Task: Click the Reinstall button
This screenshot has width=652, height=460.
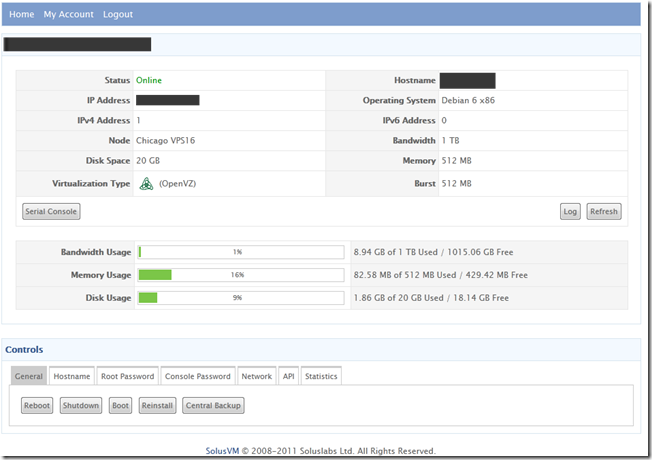Action: pyautogui.click(x=157, y=405)
